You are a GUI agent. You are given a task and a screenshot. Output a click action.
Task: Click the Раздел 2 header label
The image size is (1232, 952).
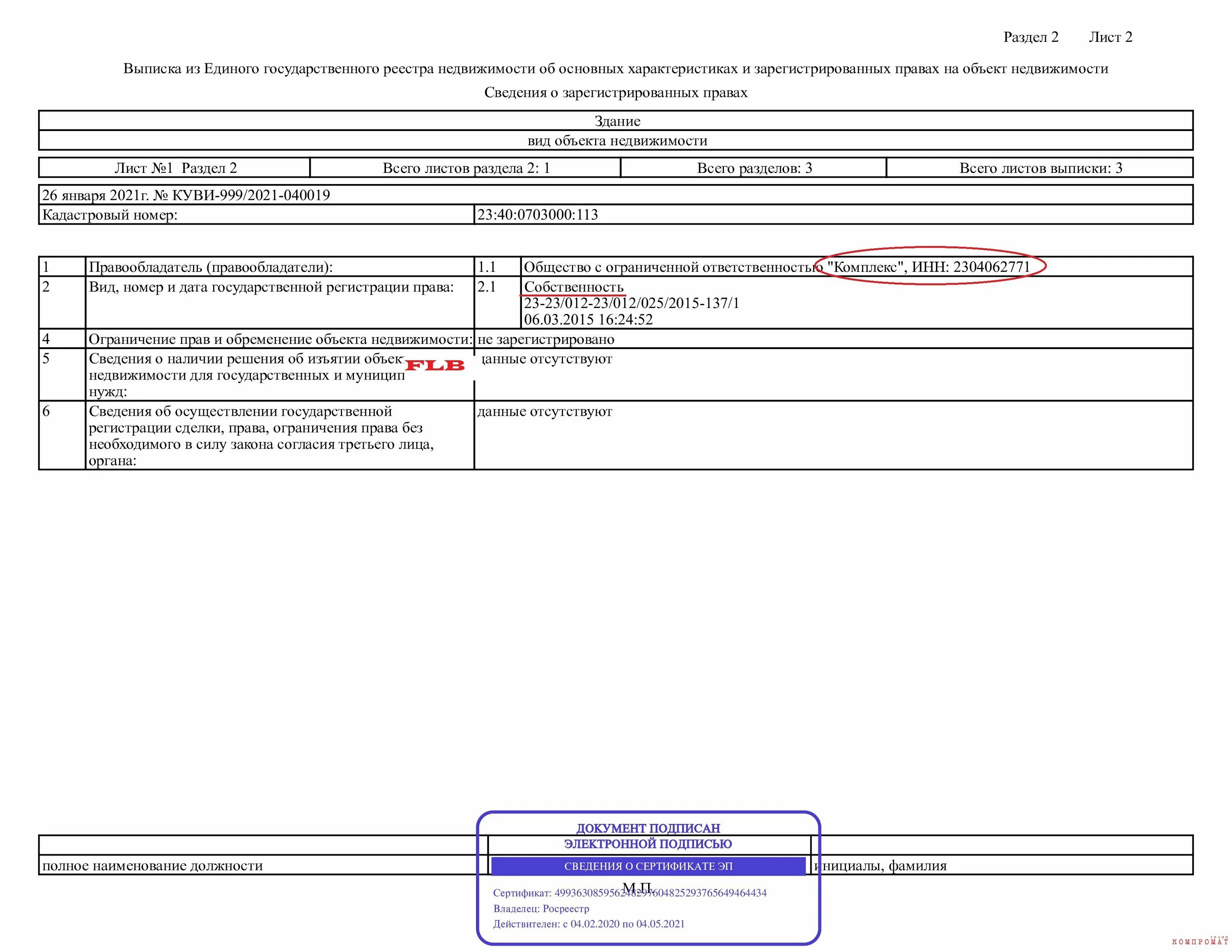pos(1031,37)
